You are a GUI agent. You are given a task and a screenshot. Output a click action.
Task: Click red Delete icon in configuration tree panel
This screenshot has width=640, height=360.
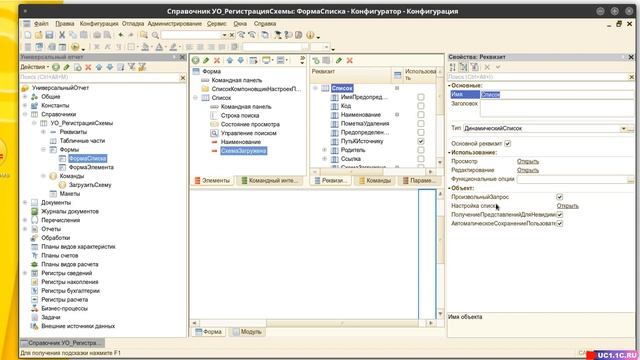[x=88, y=67]
